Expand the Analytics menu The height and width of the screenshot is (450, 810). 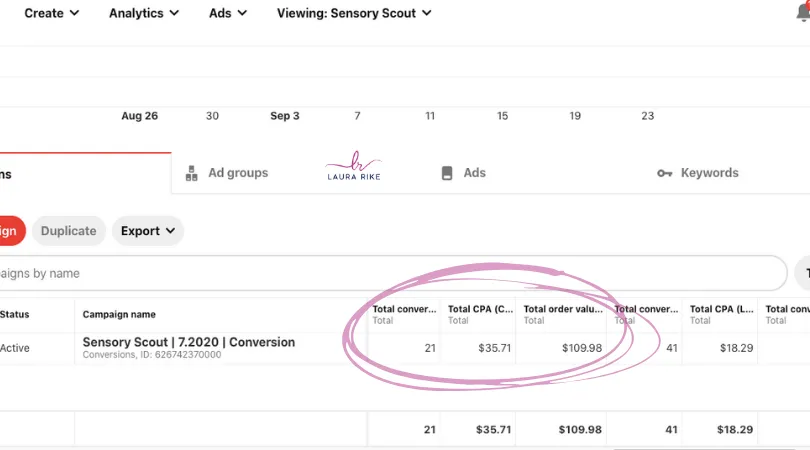click(144, 13)
